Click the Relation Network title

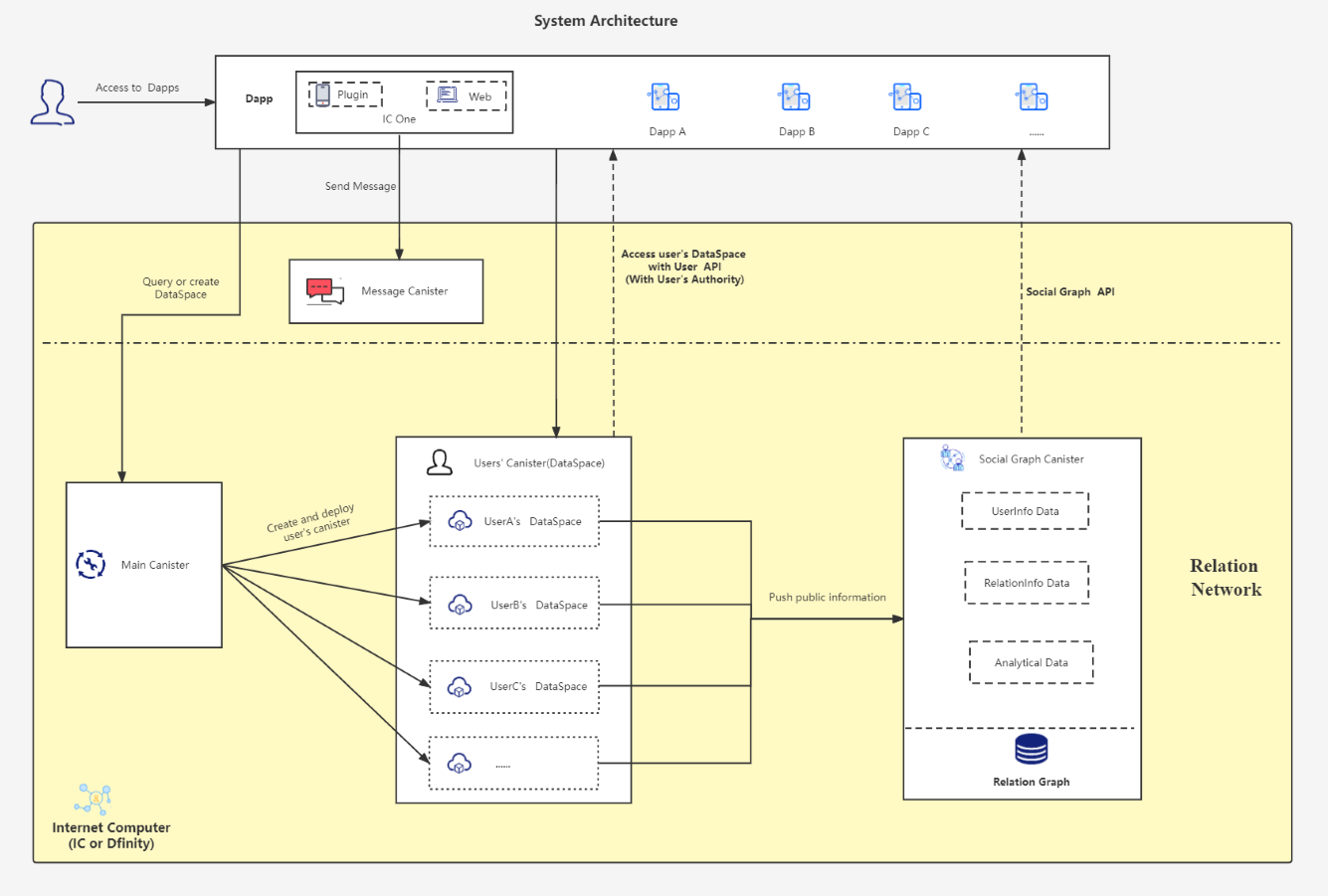(x=1226, y=577)
